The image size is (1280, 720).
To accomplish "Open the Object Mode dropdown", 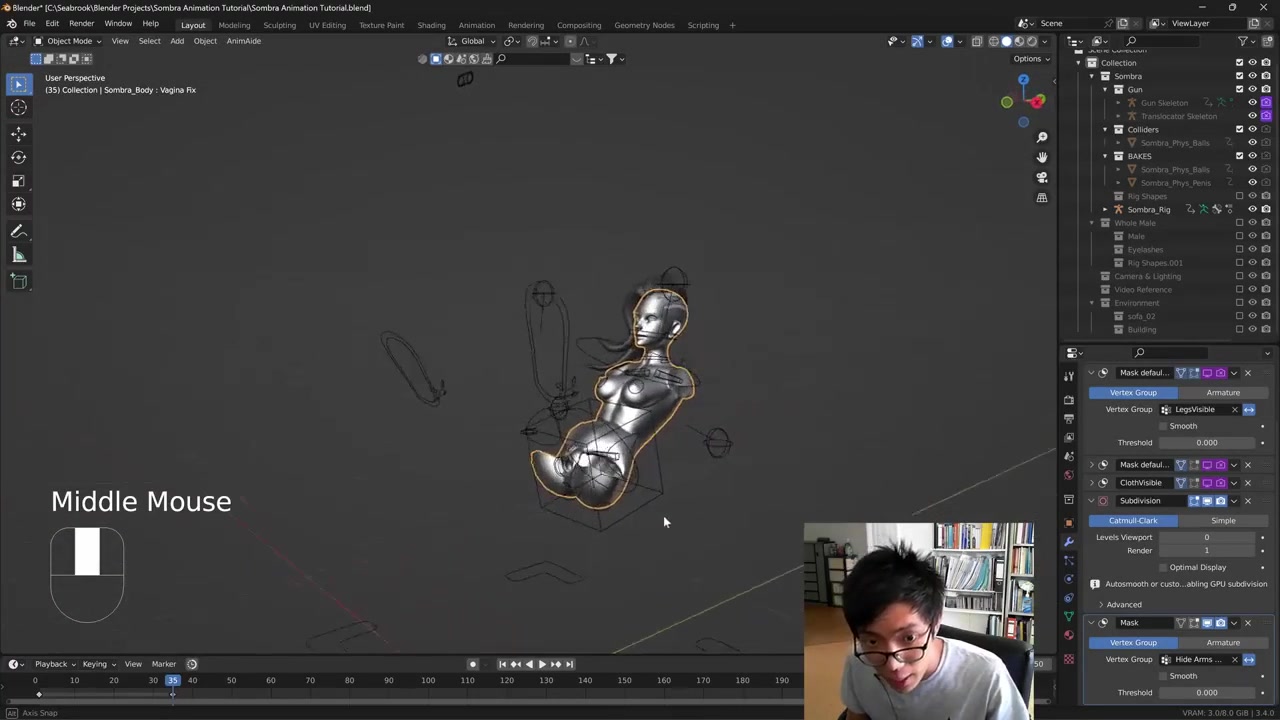I will (x=68, y=41).
